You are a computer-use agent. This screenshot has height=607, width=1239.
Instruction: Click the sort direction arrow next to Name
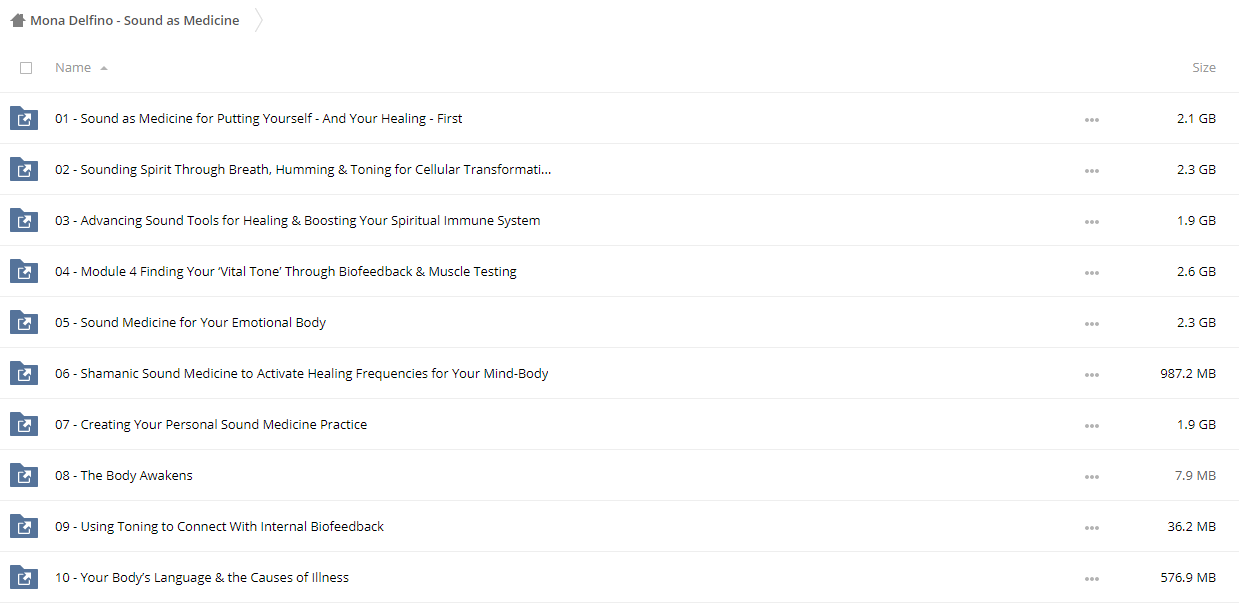tap(104, 69)
